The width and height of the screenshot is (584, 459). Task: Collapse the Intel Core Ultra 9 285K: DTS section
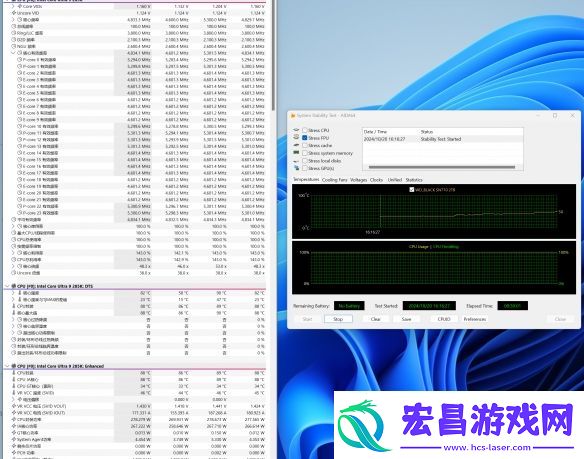(x=7, y=286)
